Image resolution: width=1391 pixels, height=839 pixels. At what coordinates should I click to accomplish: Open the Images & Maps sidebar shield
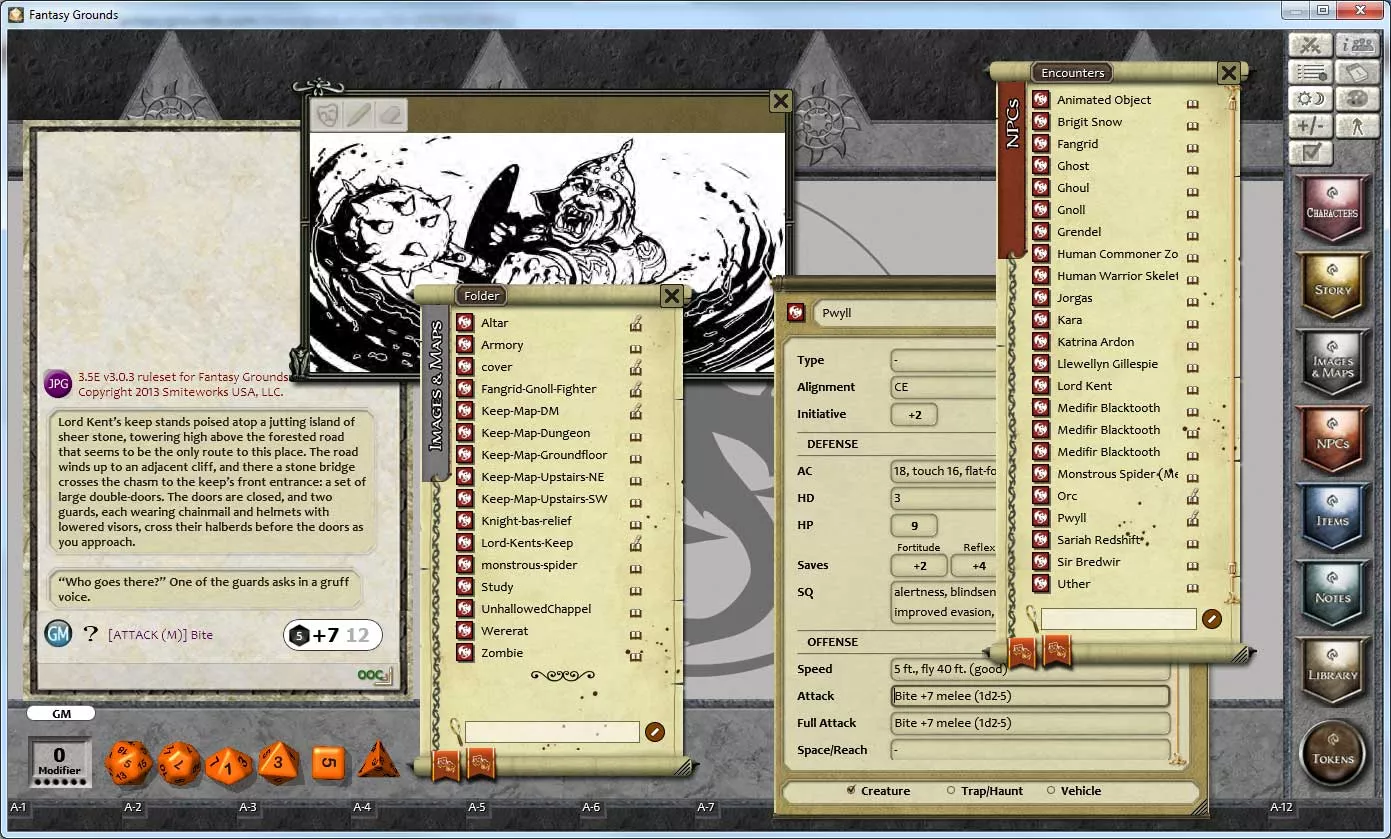pos(1332,364)
